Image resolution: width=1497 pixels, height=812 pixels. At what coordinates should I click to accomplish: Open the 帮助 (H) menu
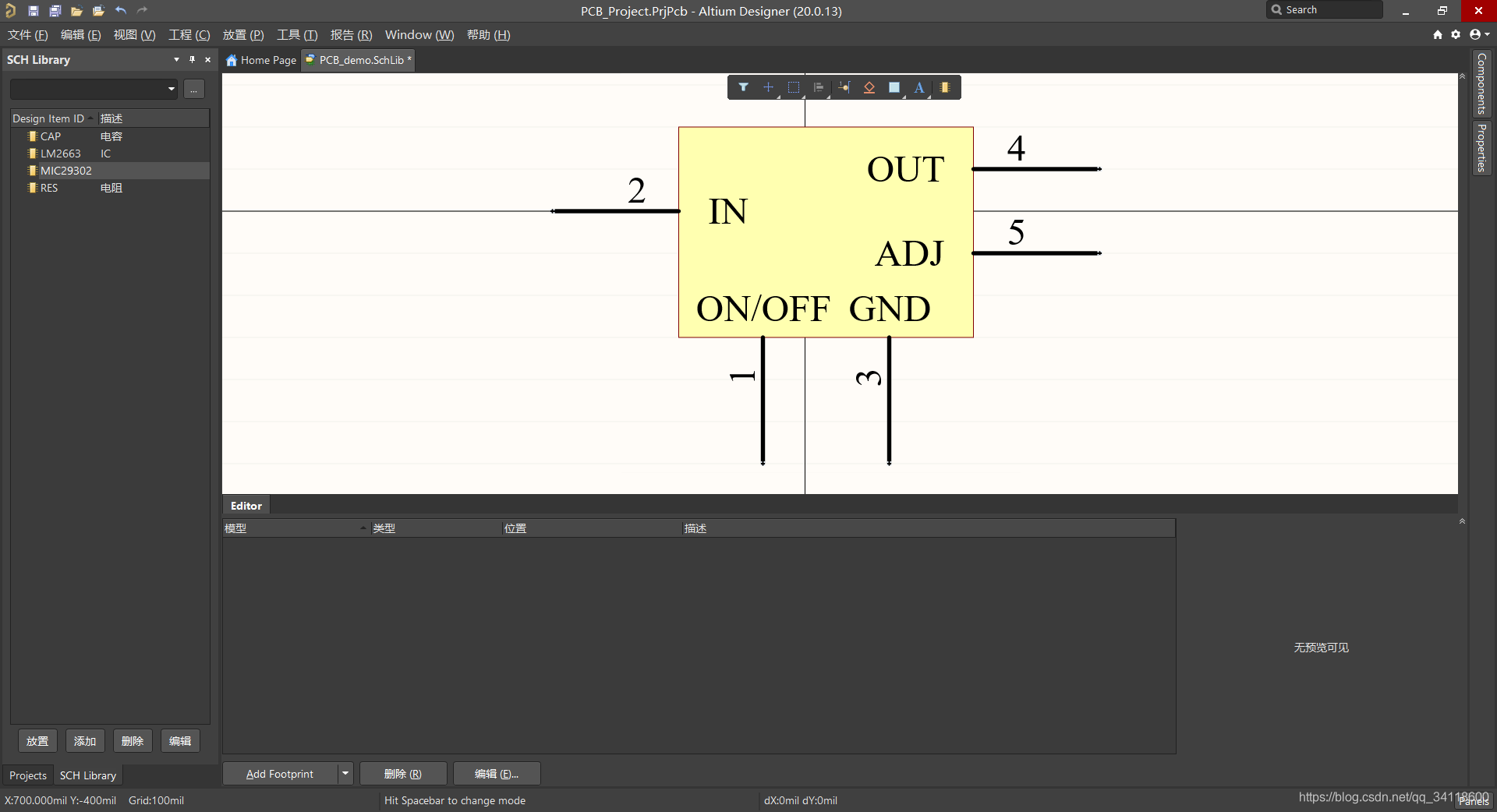coord(488,35)
